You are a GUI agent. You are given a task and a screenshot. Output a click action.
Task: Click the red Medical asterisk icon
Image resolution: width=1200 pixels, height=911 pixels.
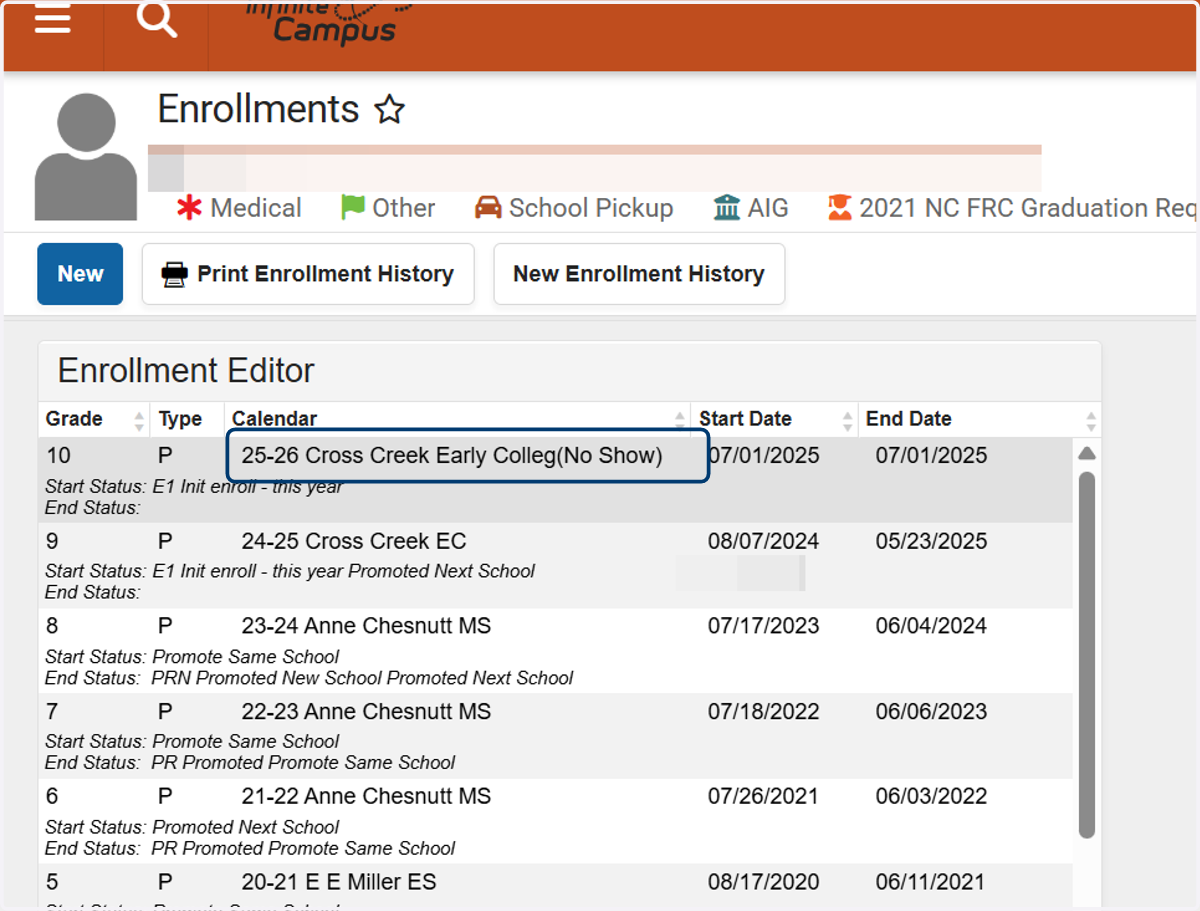(189, 208)
